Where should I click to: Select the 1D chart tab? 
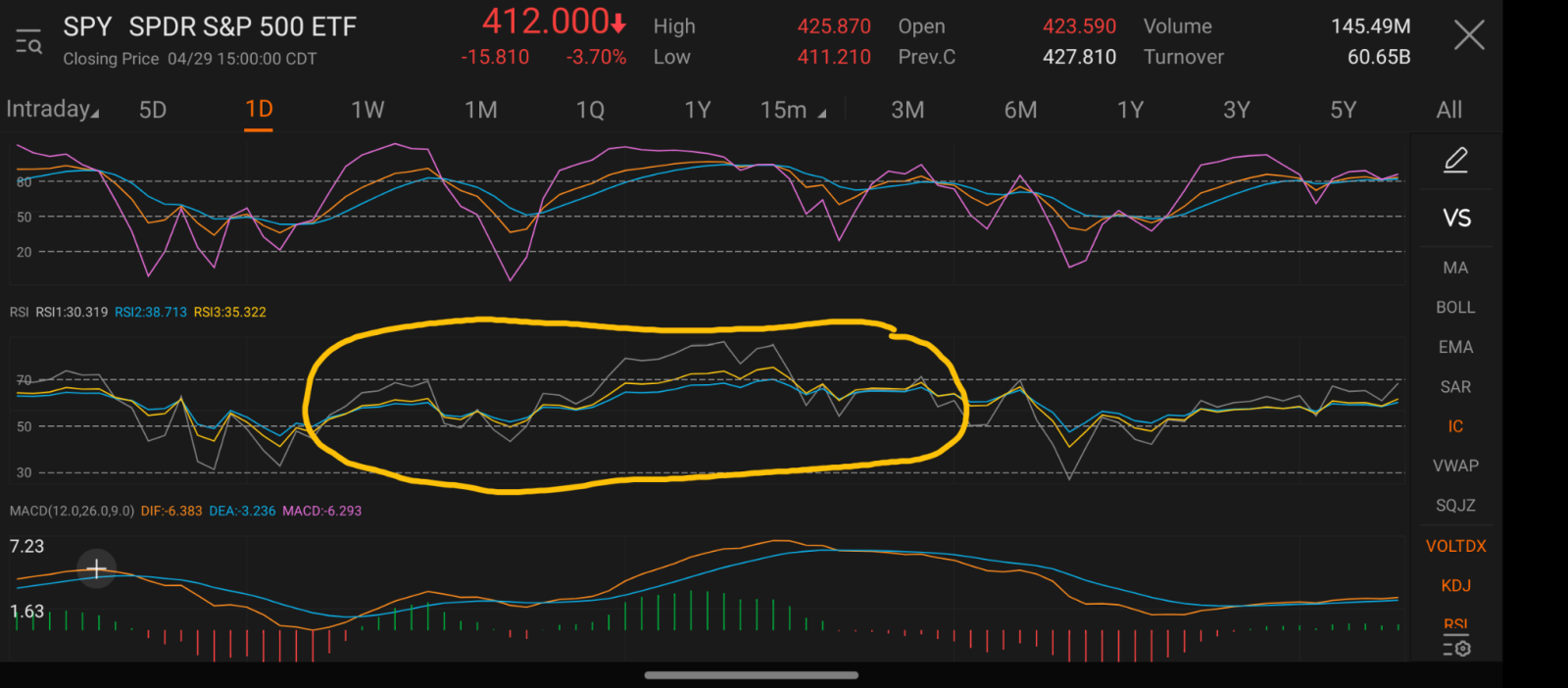pos(259,109)
